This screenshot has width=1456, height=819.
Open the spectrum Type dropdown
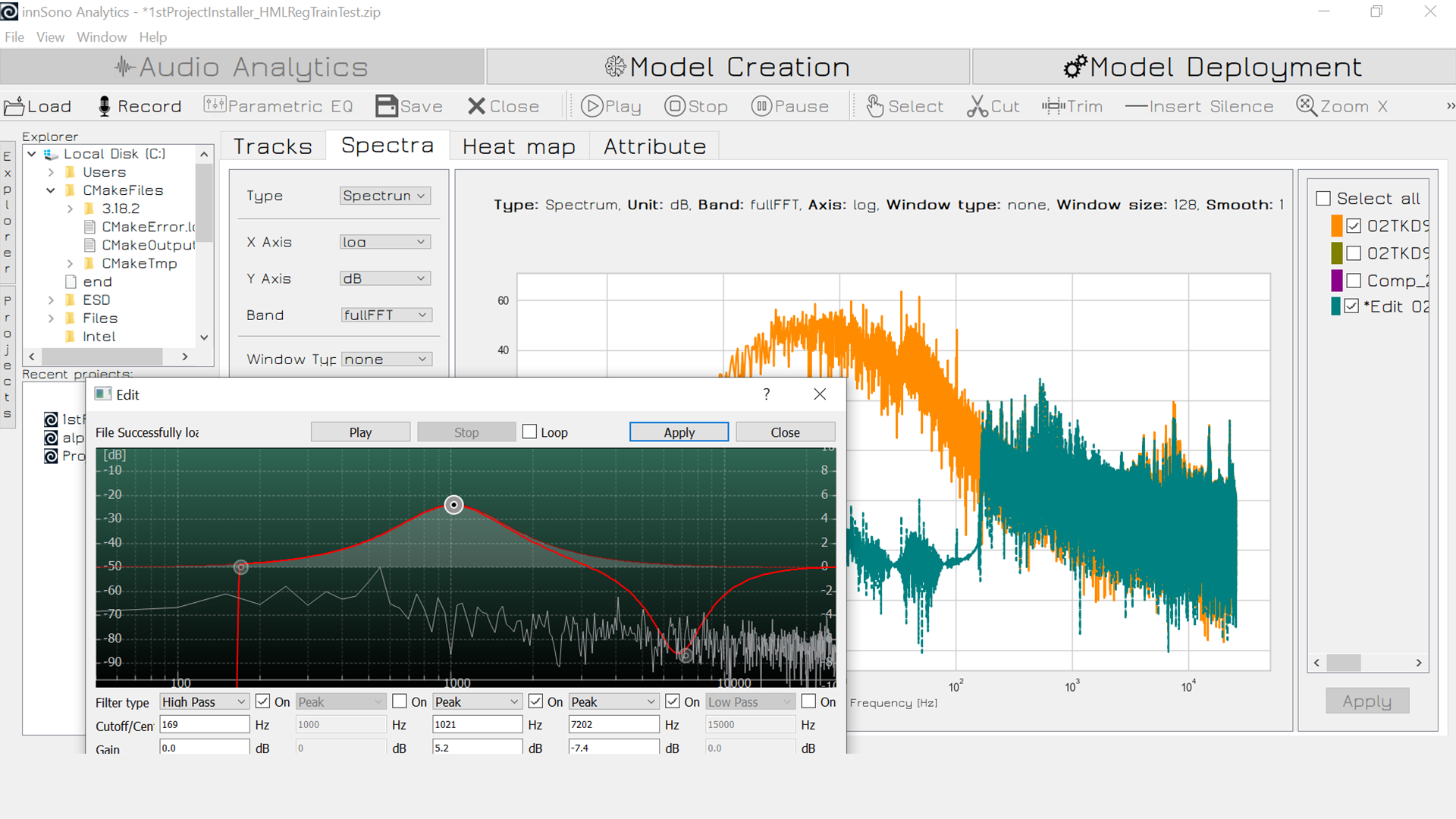tap(385, 196)
